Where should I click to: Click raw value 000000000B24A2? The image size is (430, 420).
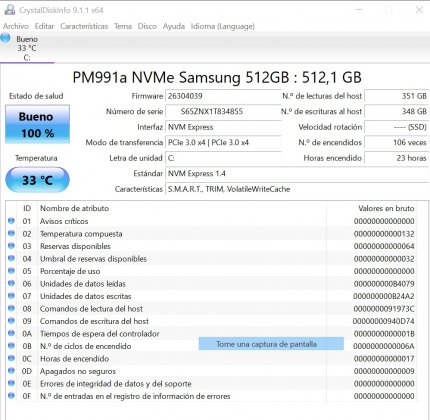coord(384,296)
